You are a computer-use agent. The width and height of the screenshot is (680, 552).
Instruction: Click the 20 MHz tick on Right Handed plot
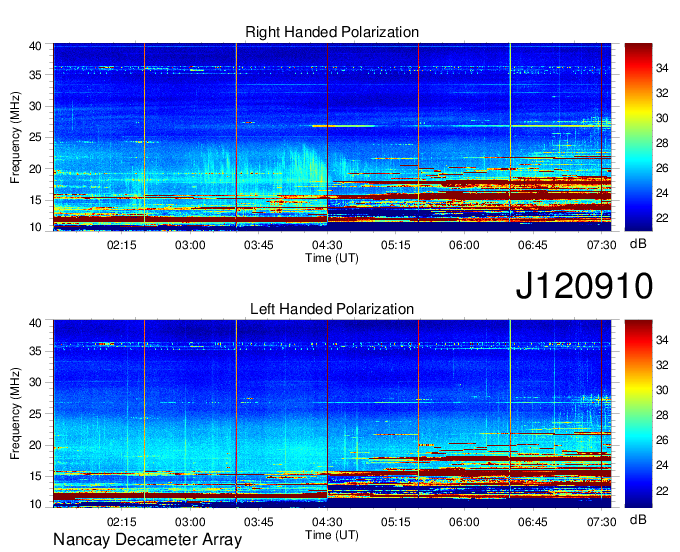pos(35,169)
